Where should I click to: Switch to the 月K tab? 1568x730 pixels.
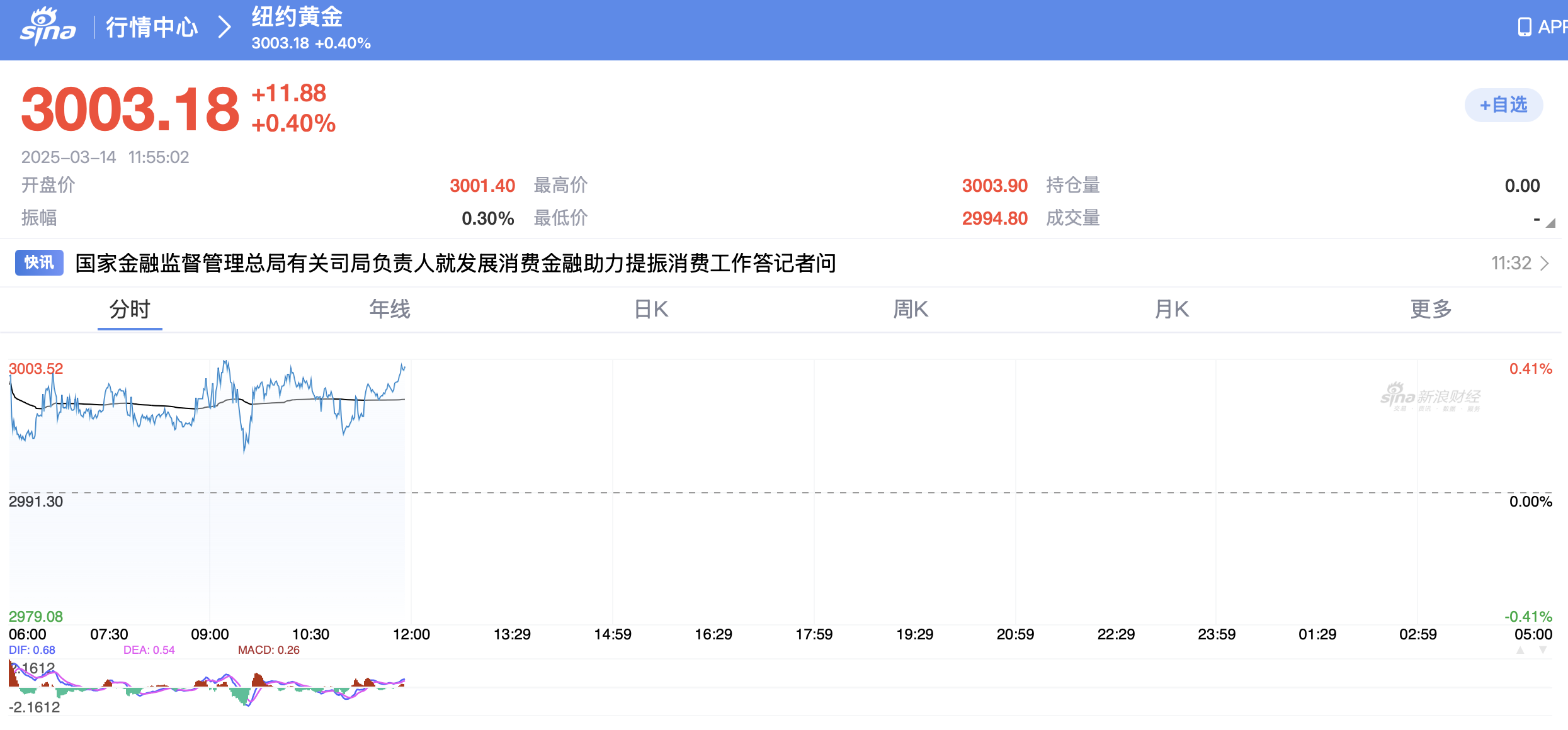pyautogui.click(x=1172, y=309)
